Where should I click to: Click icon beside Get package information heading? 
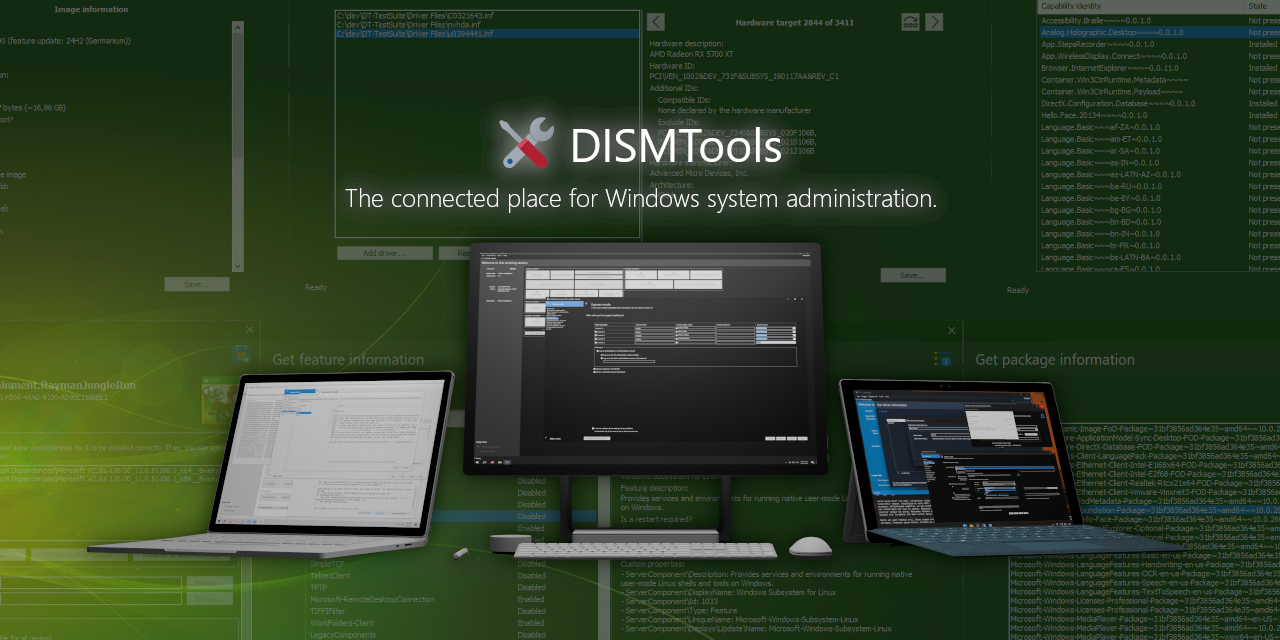click(942, 359)
